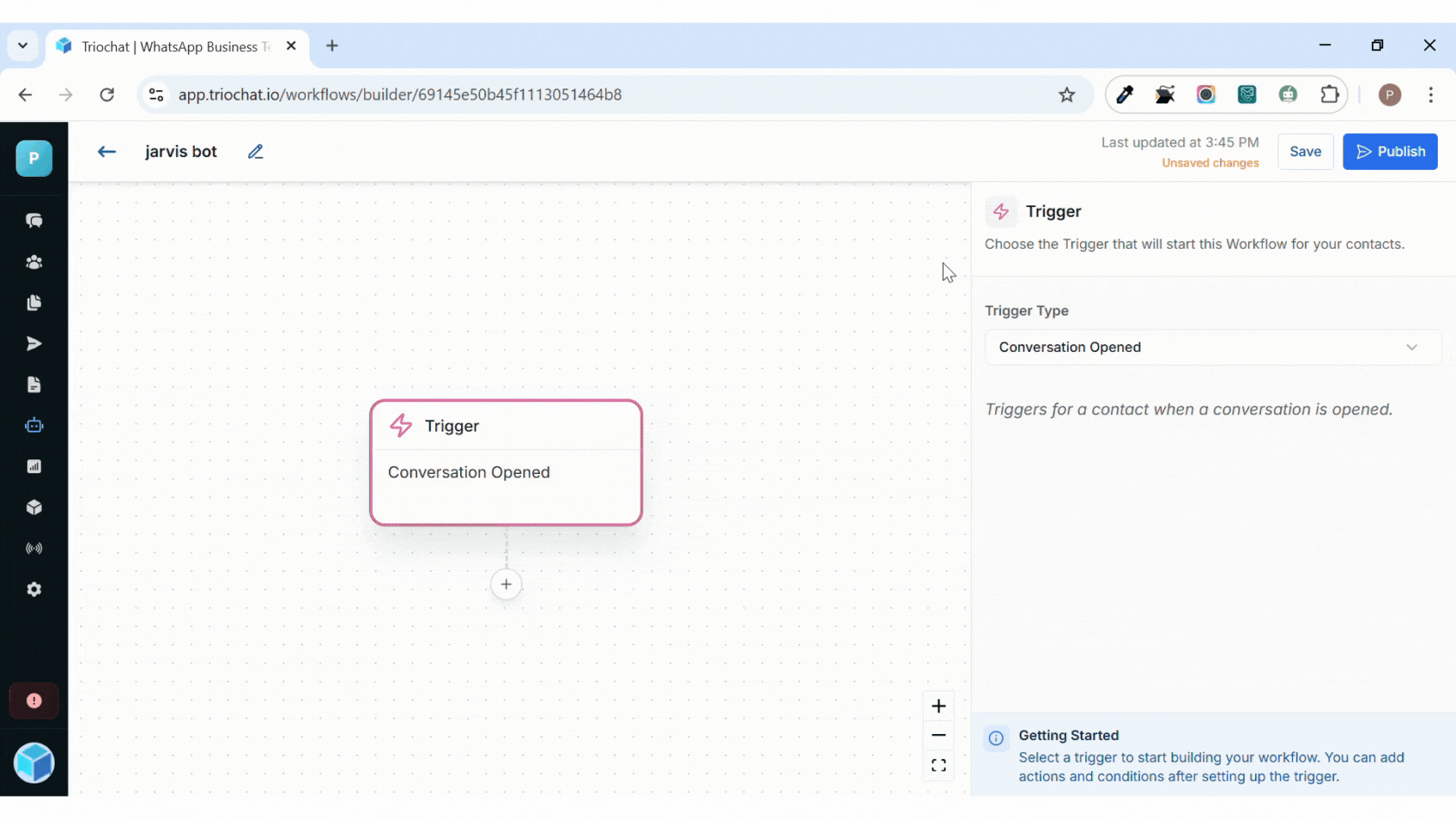Save the jarvis bot workflow

tap(1305, 151)
